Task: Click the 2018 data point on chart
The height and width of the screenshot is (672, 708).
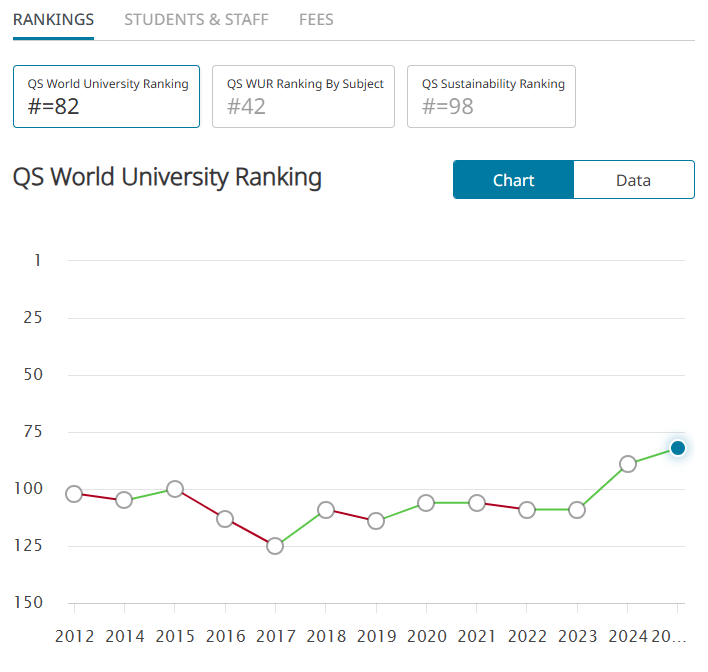Action: [326, 510]
